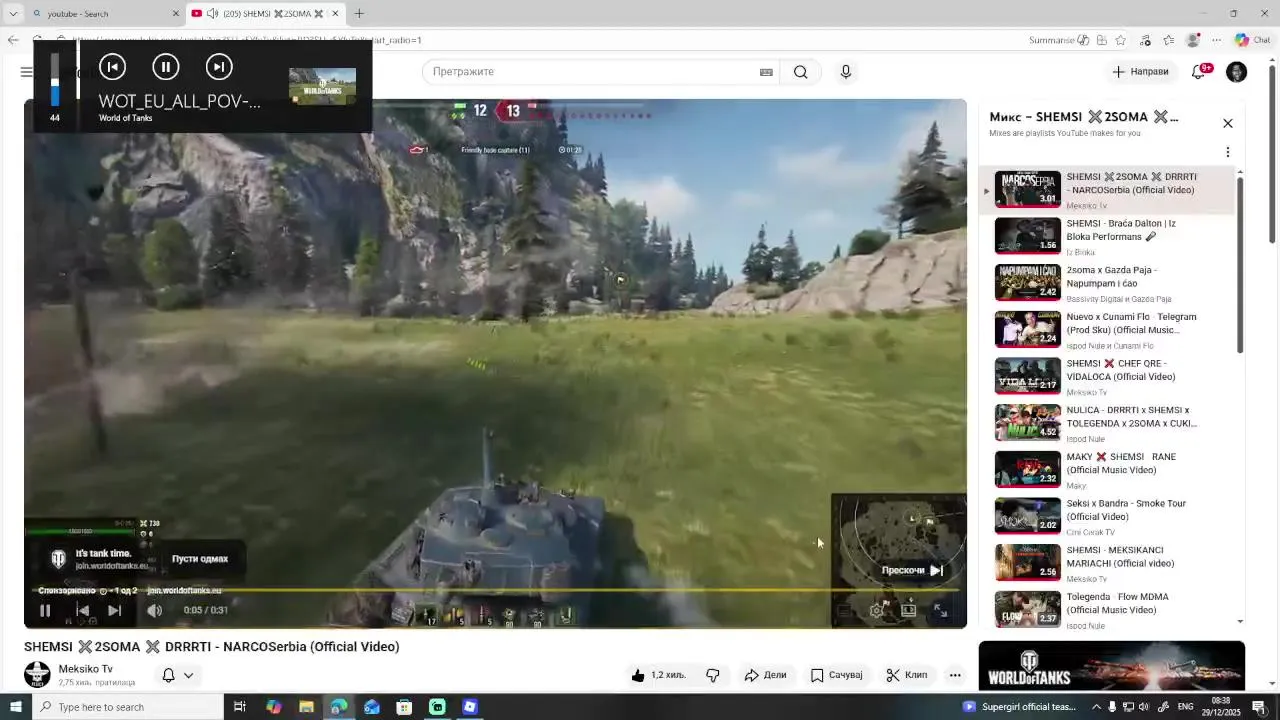Image resolution: width=1280 pixels, height=720 pixels.
Task: Open video player settings gear
Action: (877, 610)
